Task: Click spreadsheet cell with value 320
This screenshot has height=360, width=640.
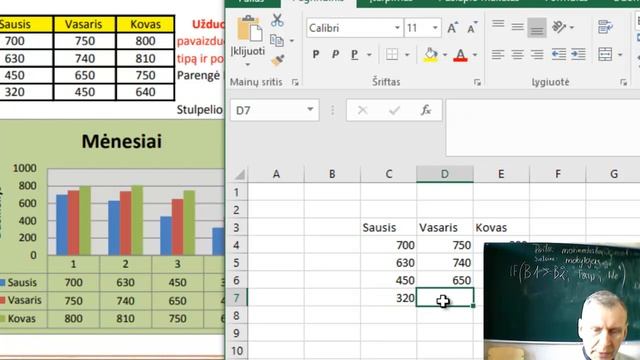Action: (x=389, y=298)
